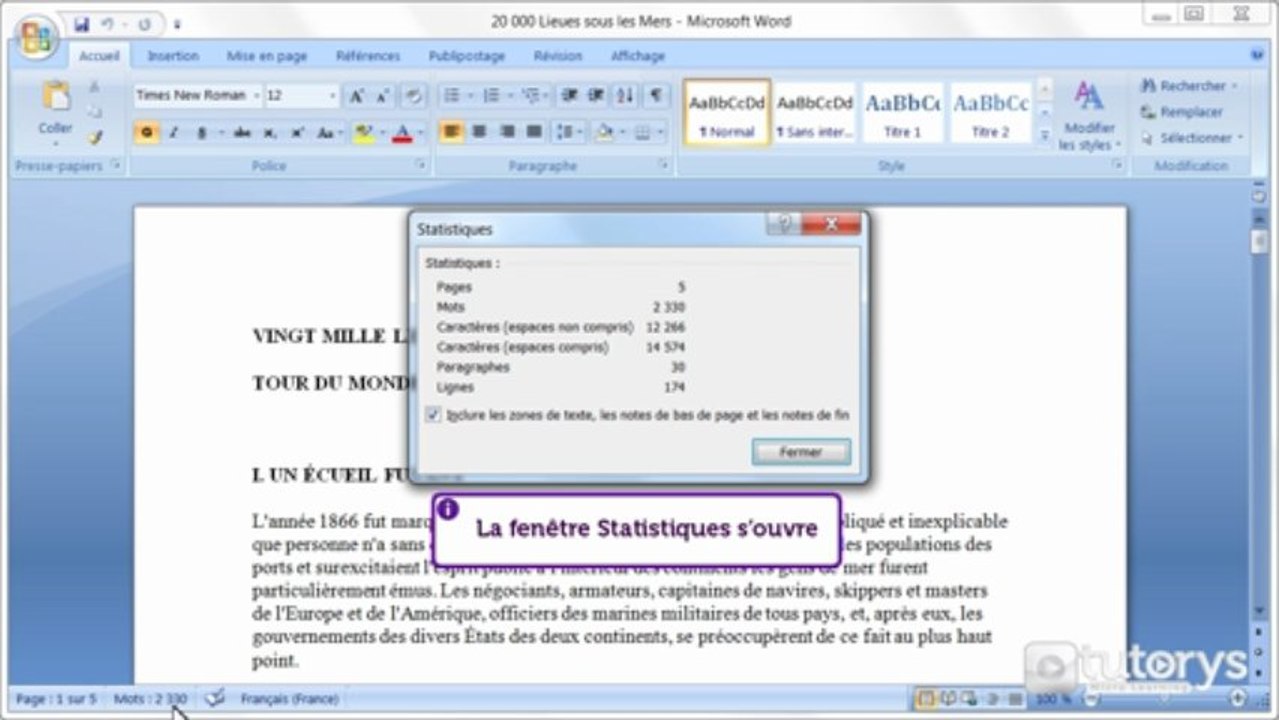1279x720 pixels.
Task: Align text to the right
Action: [507, 132]
